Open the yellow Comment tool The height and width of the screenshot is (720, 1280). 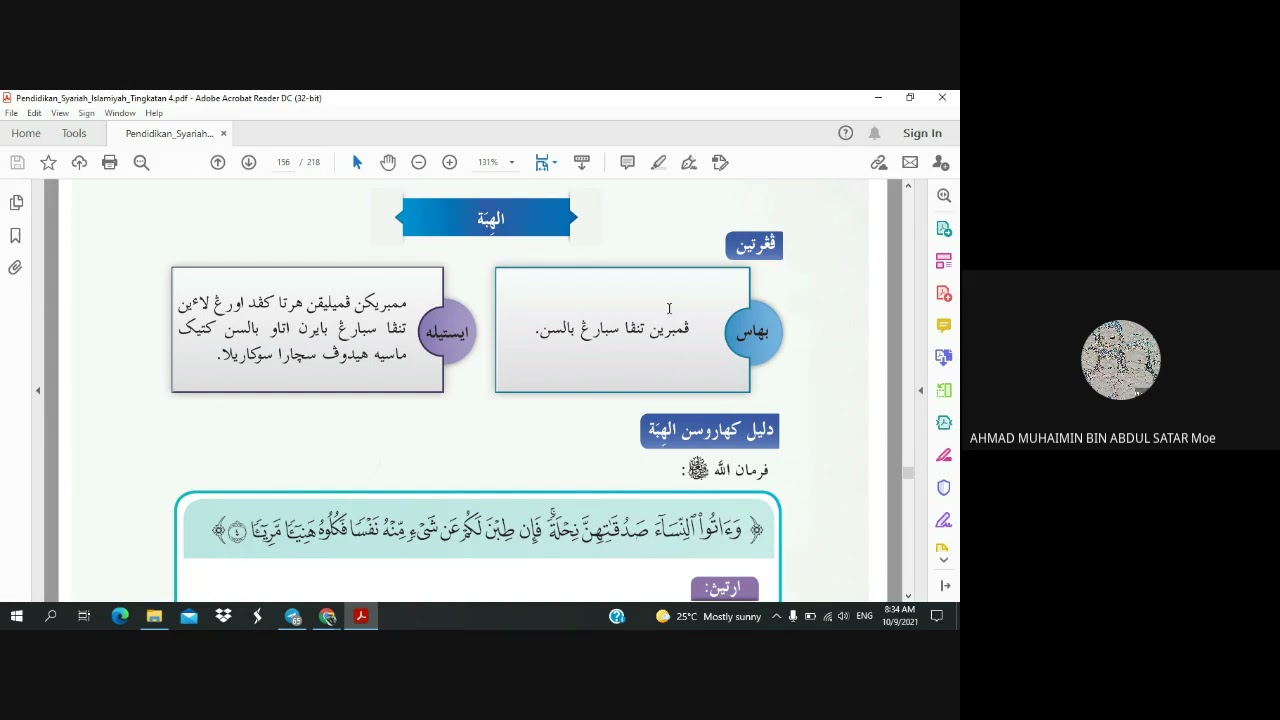click(944, 326)
